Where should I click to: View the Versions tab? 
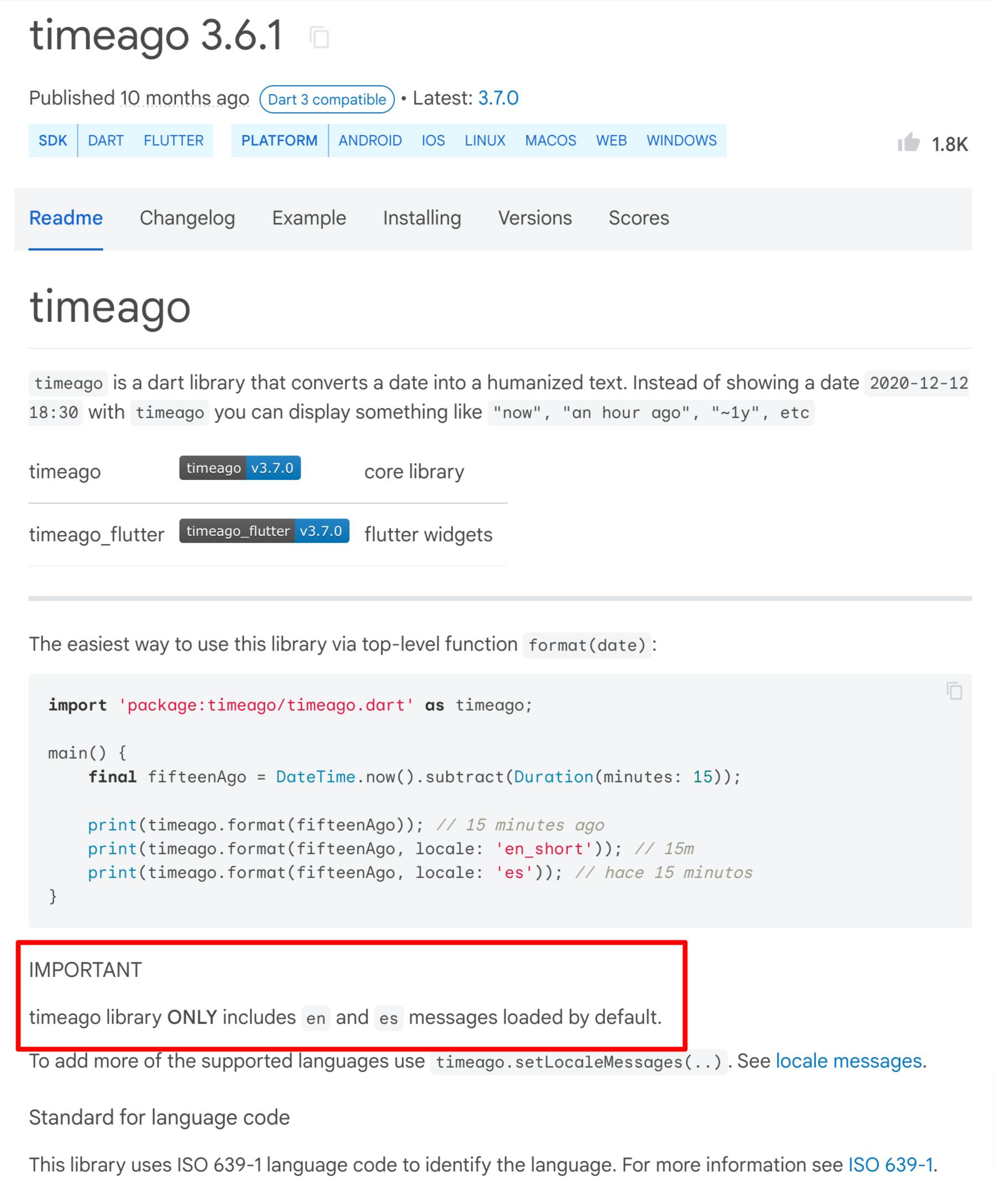coord(535,218)
